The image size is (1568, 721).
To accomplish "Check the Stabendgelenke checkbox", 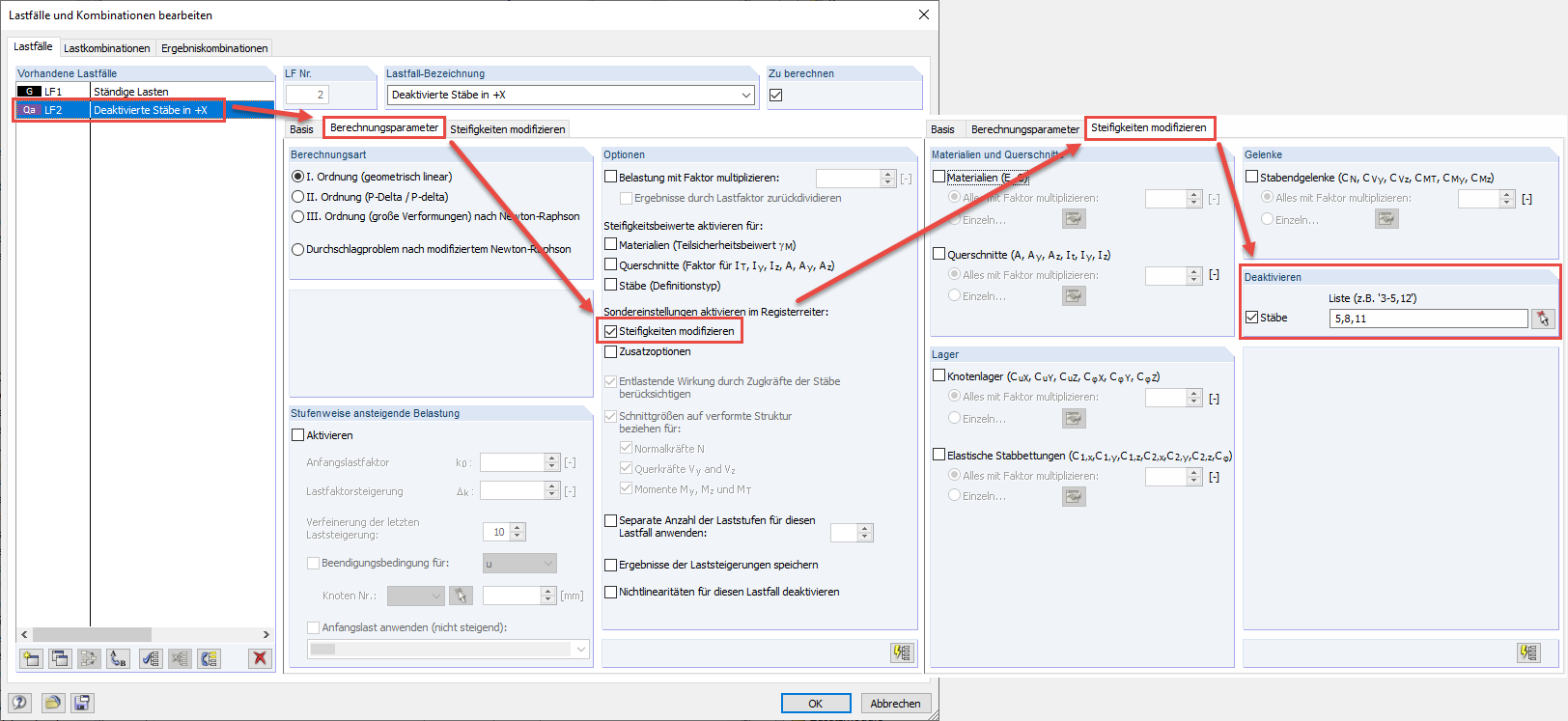I will point(1251,177).
